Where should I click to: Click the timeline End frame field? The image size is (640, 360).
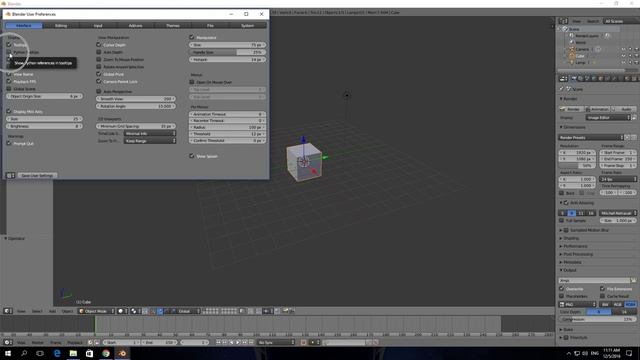[160, 342]
